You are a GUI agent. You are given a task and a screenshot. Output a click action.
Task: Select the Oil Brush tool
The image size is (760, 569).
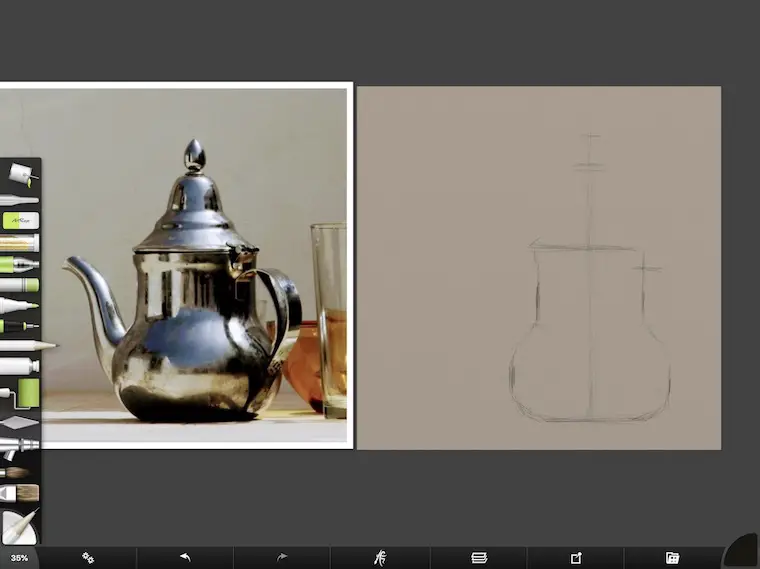click(19, 493)
